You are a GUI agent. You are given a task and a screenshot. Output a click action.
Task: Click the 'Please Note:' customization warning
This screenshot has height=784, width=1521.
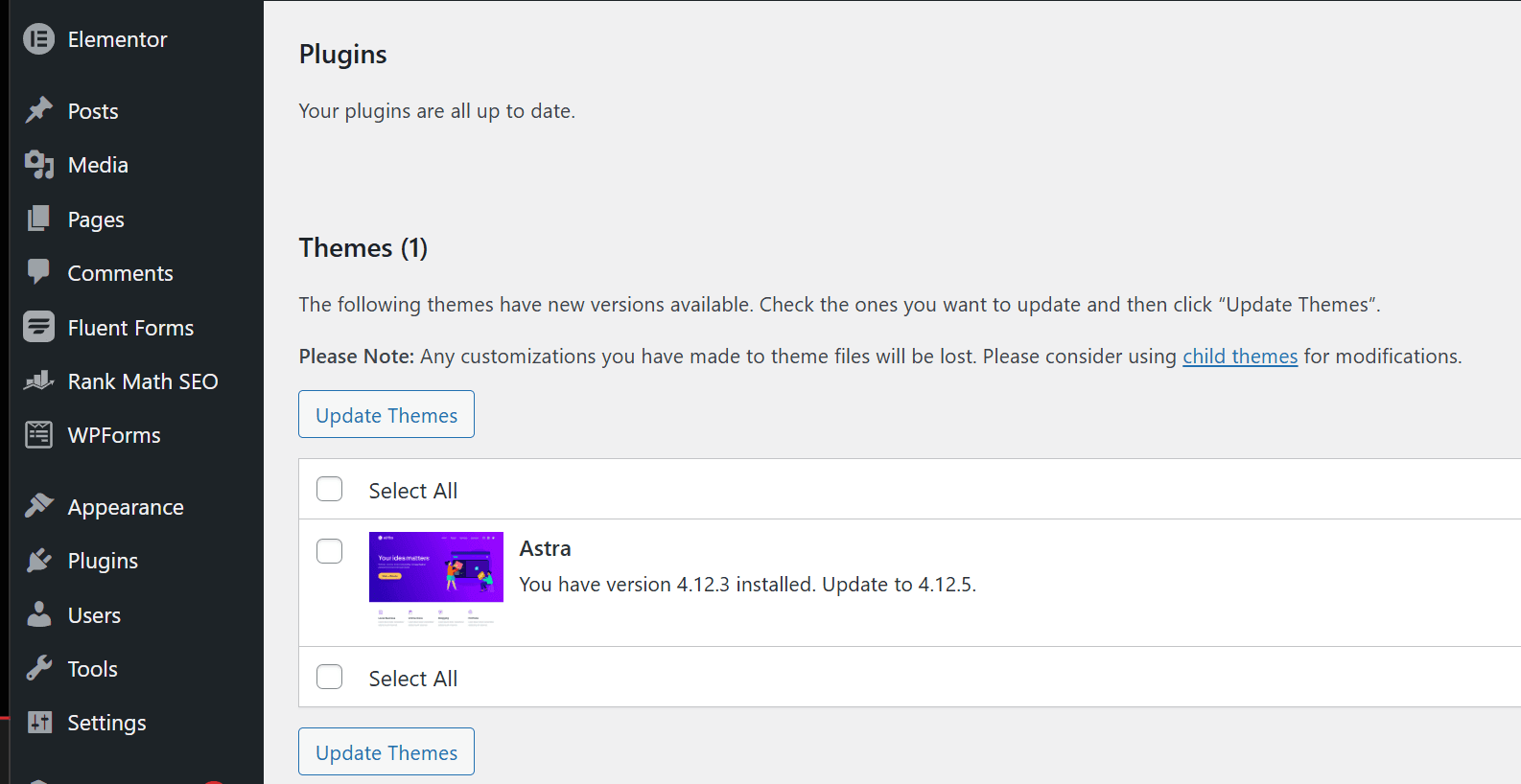(880, 357)
